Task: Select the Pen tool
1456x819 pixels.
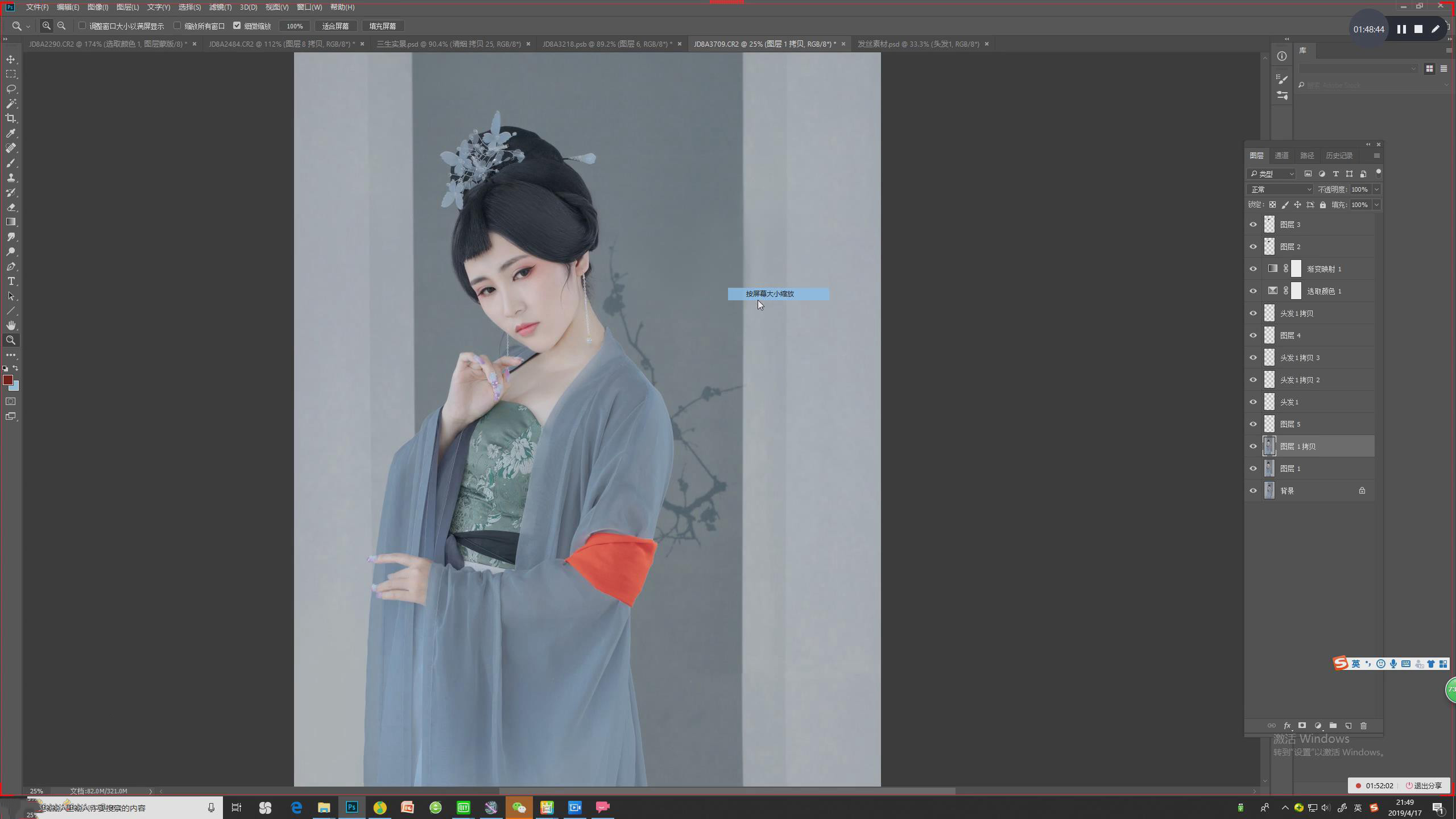Action: (11, 266)
